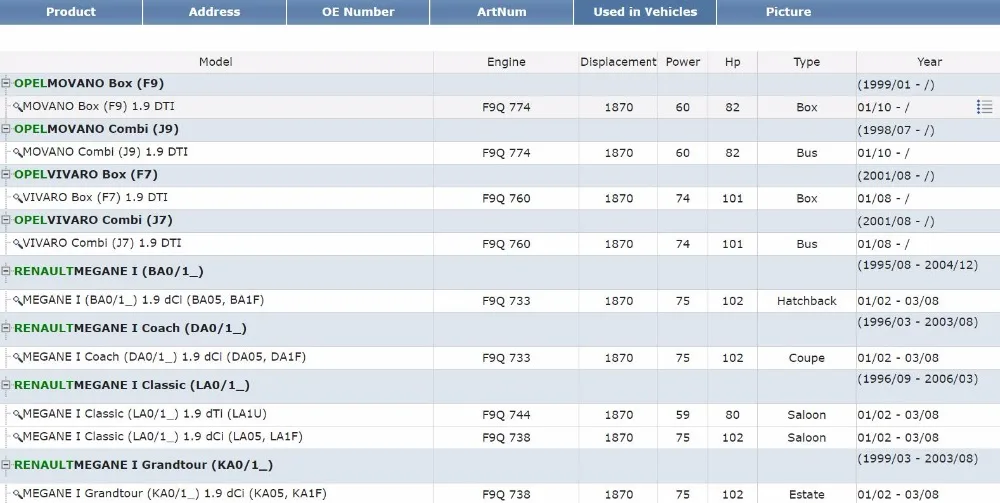
Task: Click magnifier icon beside MOVANO Combi 1.9 DTI
Action: [x=18, y=153]
